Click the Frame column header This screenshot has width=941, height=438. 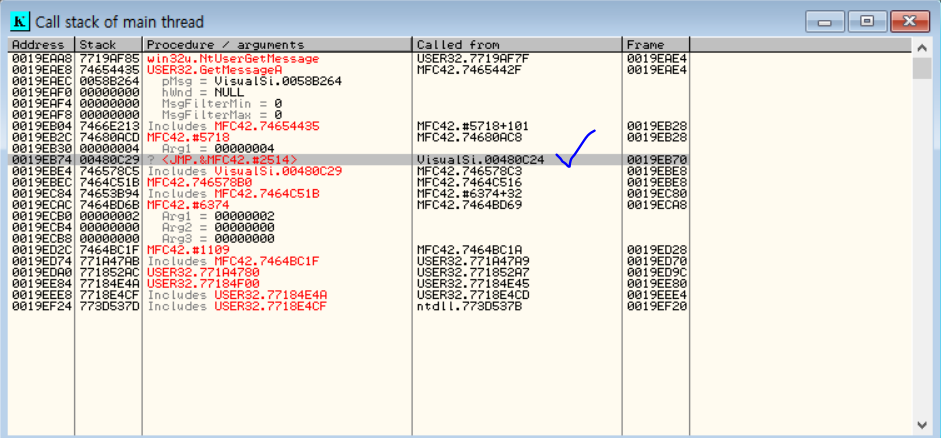pos(656,45)
